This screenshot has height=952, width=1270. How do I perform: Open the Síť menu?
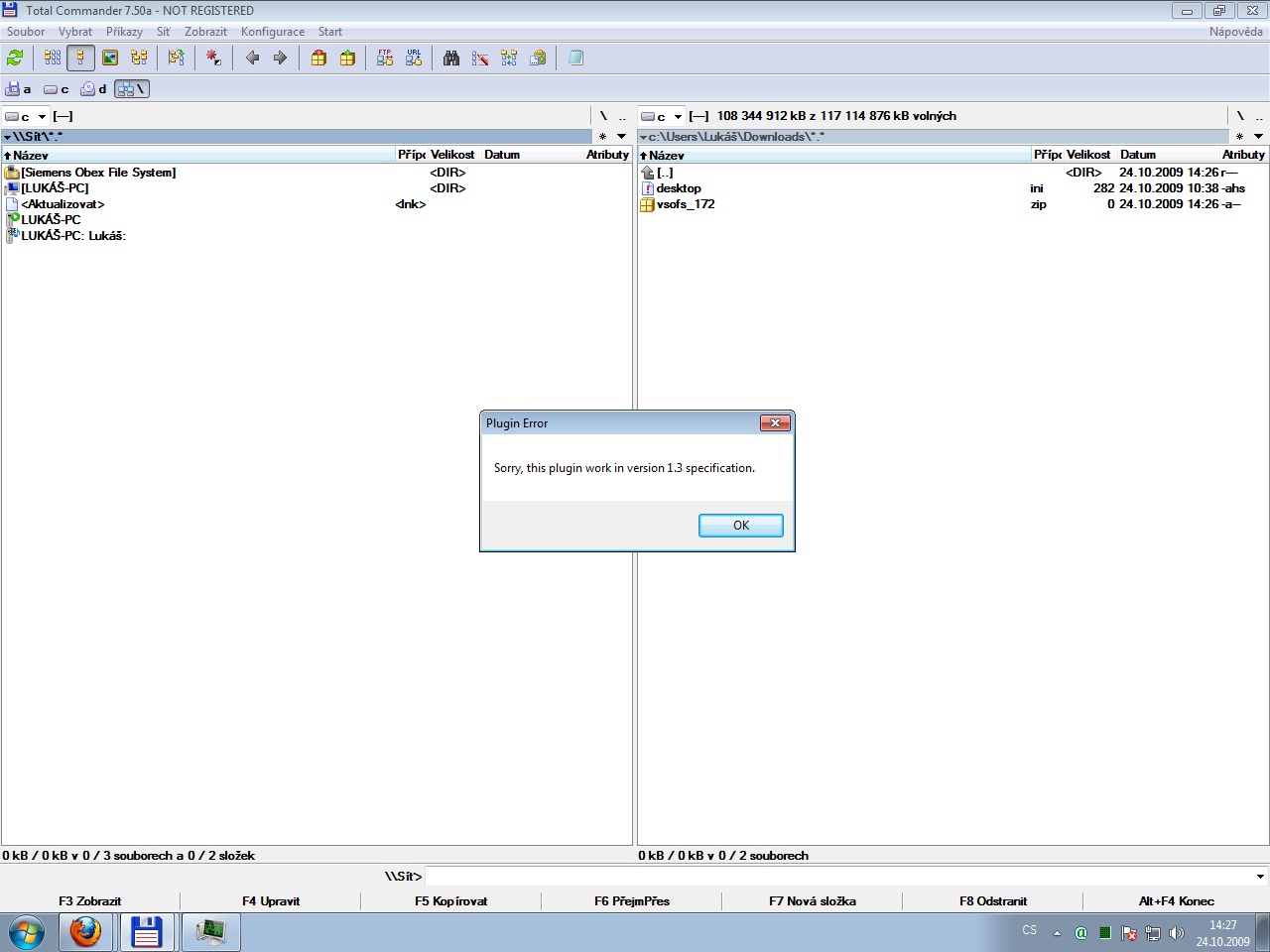click(163, 32)
